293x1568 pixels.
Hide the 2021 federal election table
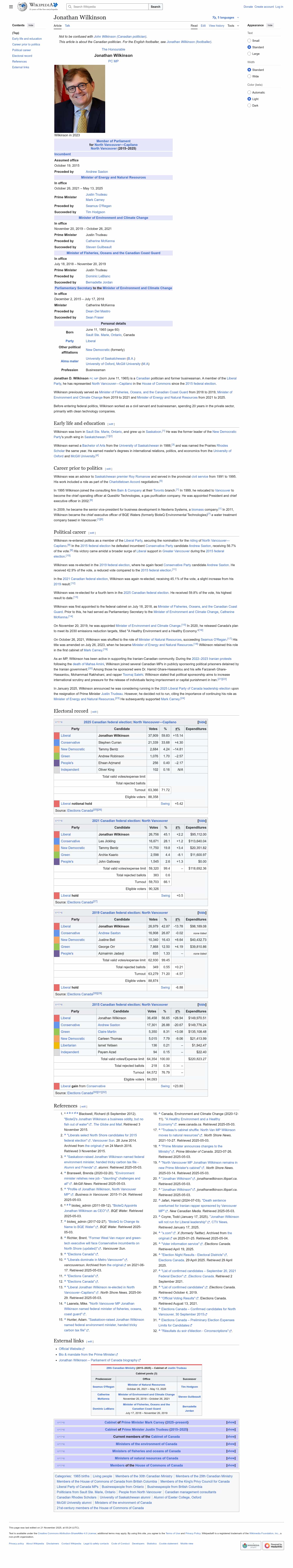coord(202,820)
